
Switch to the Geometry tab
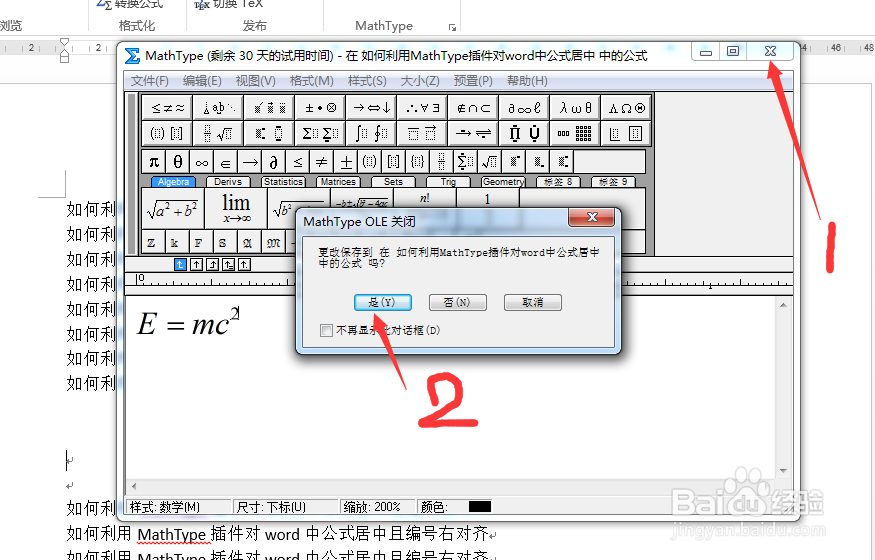click(x=503, y=182)
